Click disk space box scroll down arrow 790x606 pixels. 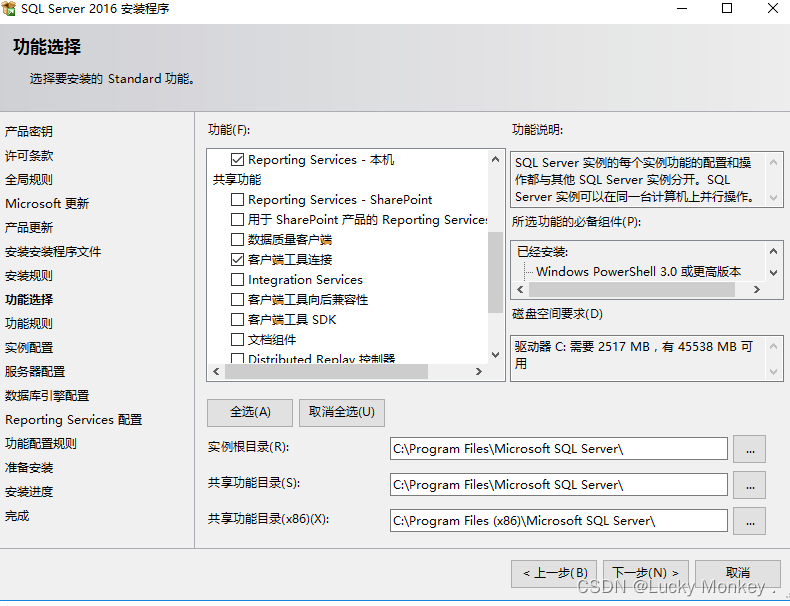click(x=773, y=372)
